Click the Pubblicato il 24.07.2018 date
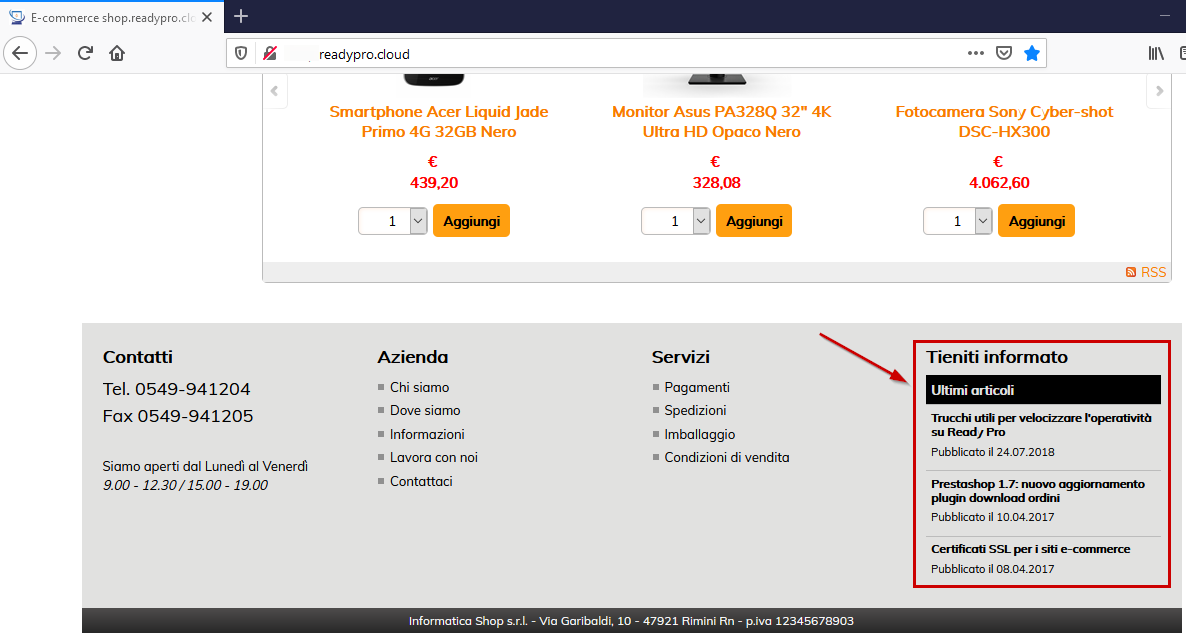Image resolution: width=1186 pixels, height=636 pixels. coord(992,452)
